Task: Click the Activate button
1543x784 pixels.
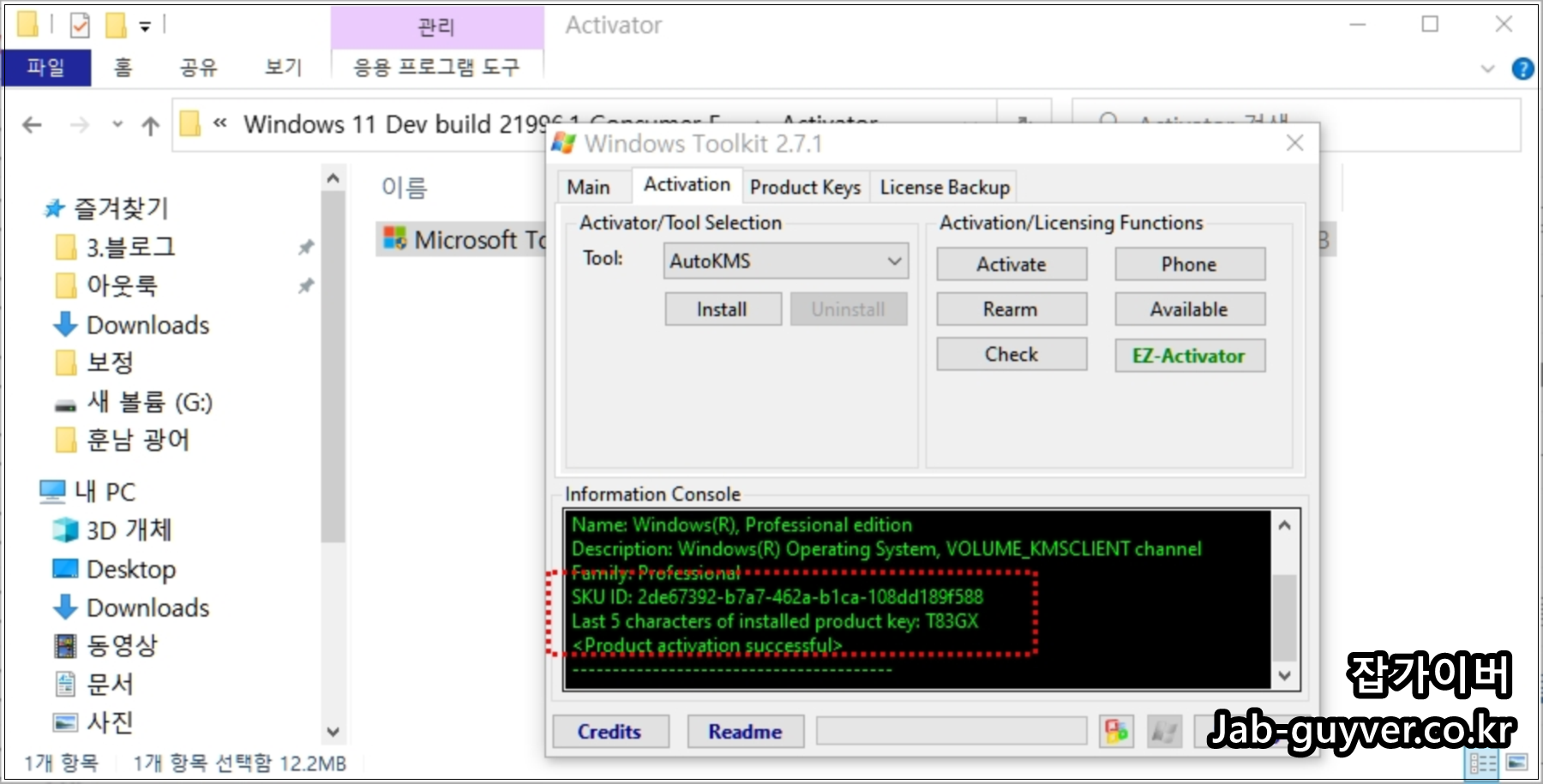Action: pyautogui.click(x=1012, y=264)
